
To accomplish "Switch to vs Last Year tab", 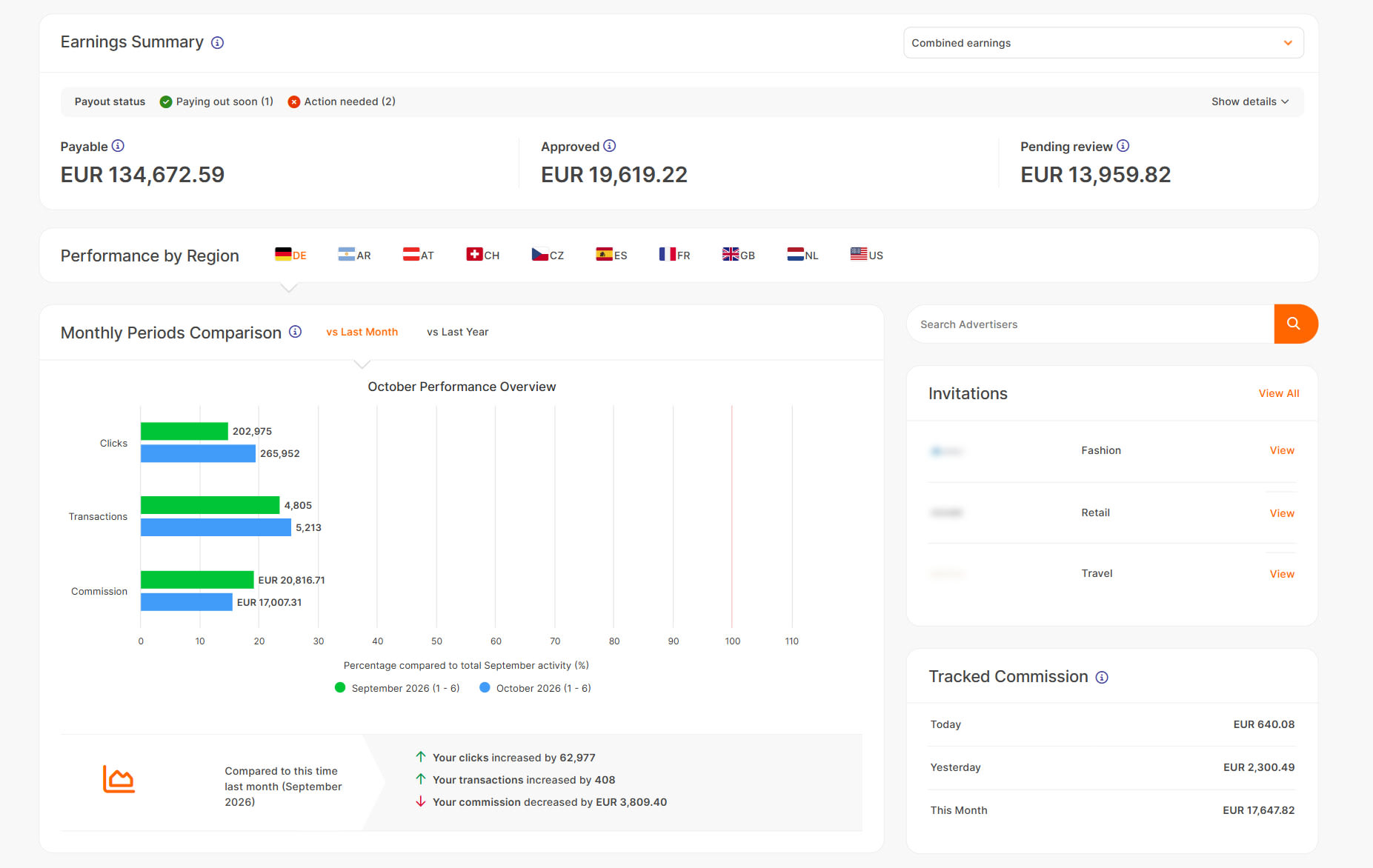I will coord(458,332).
